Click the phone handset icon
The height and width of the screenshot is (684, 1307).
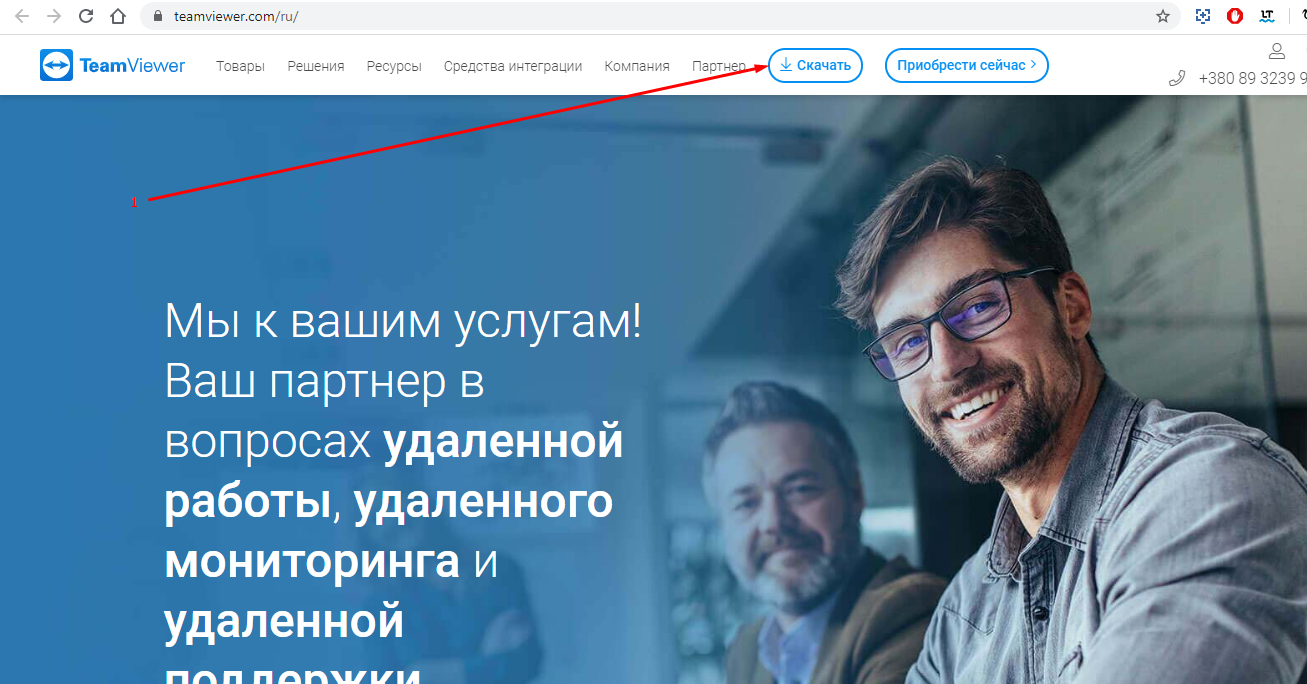[x=1177, y=78]
